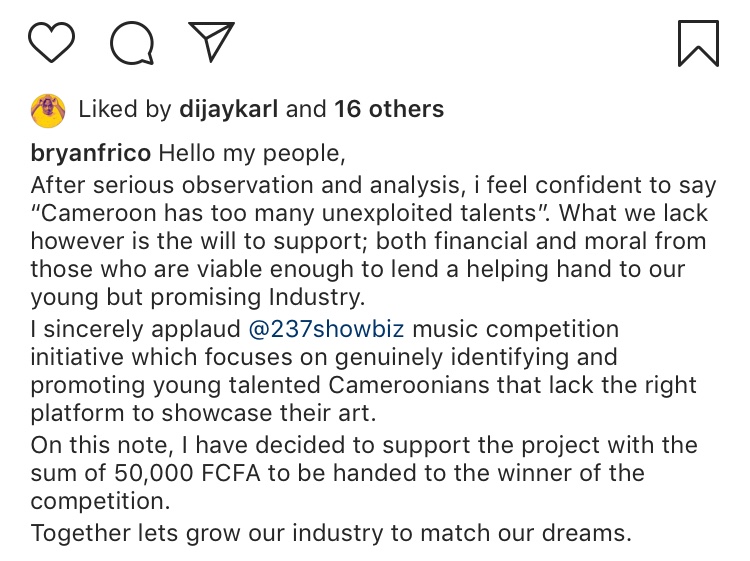Open comments with the speech bubble icon

(132, 42)
